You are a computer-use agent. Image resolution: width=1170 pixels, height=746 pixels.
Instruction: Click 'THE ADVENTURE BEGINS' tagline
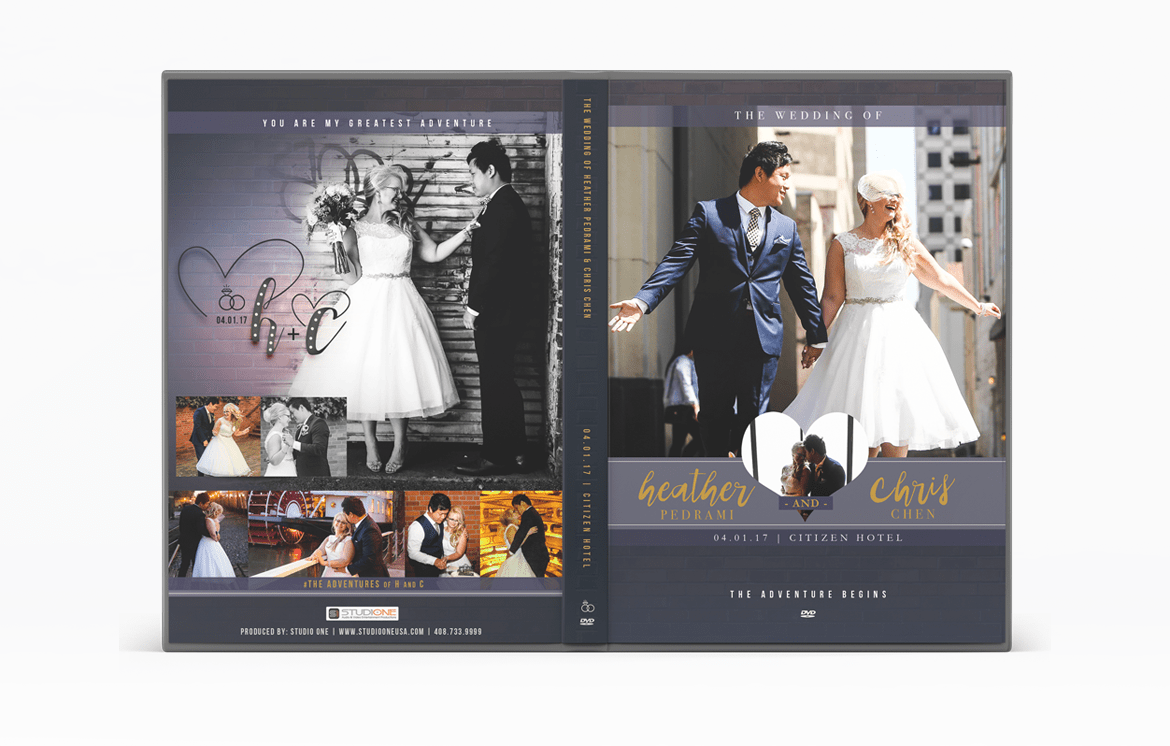pyautogui.click(x=808, y=595)
